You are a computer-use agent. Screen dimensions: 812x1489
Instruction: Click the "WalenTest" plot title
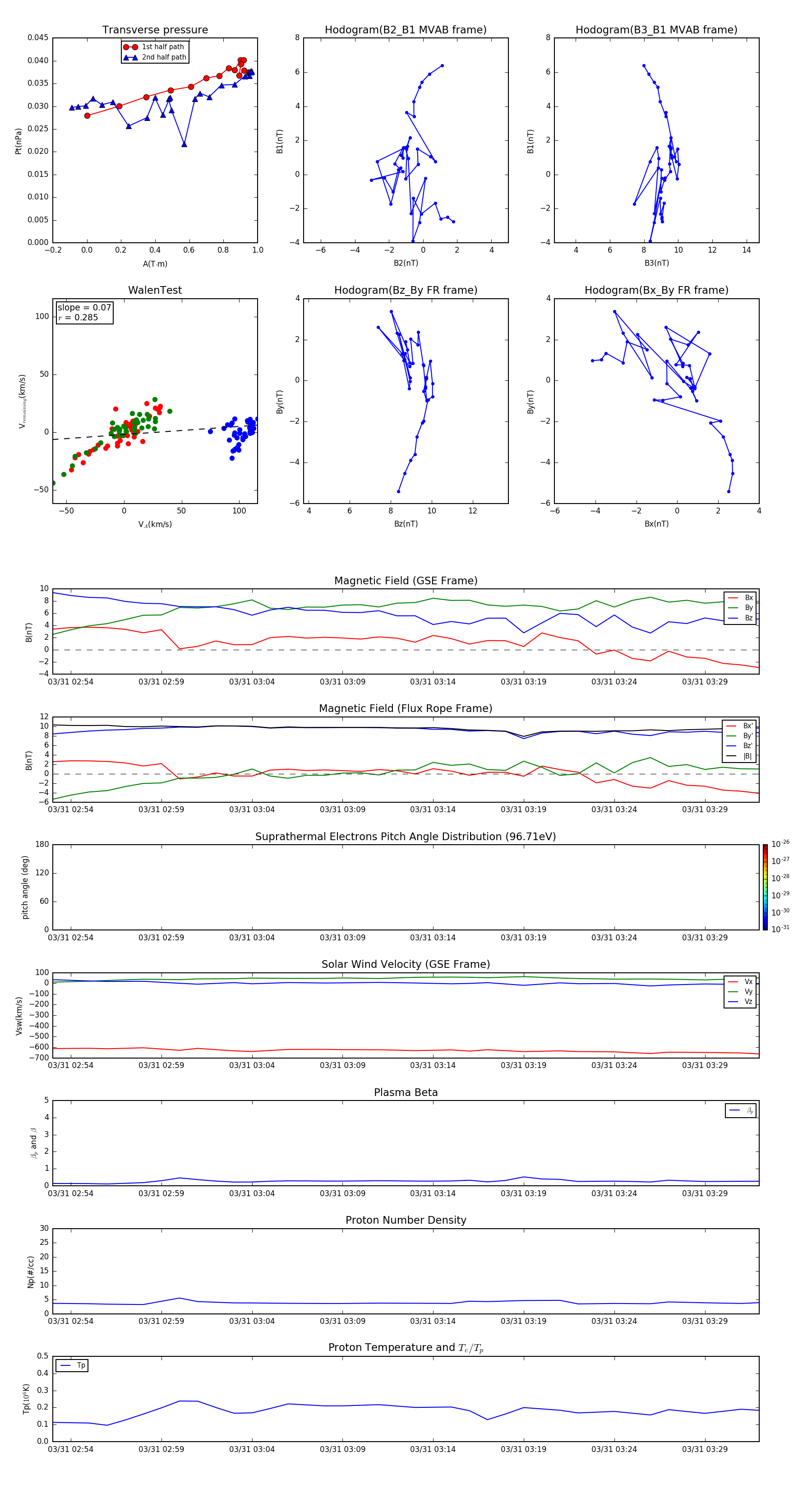tap(155, 290)
